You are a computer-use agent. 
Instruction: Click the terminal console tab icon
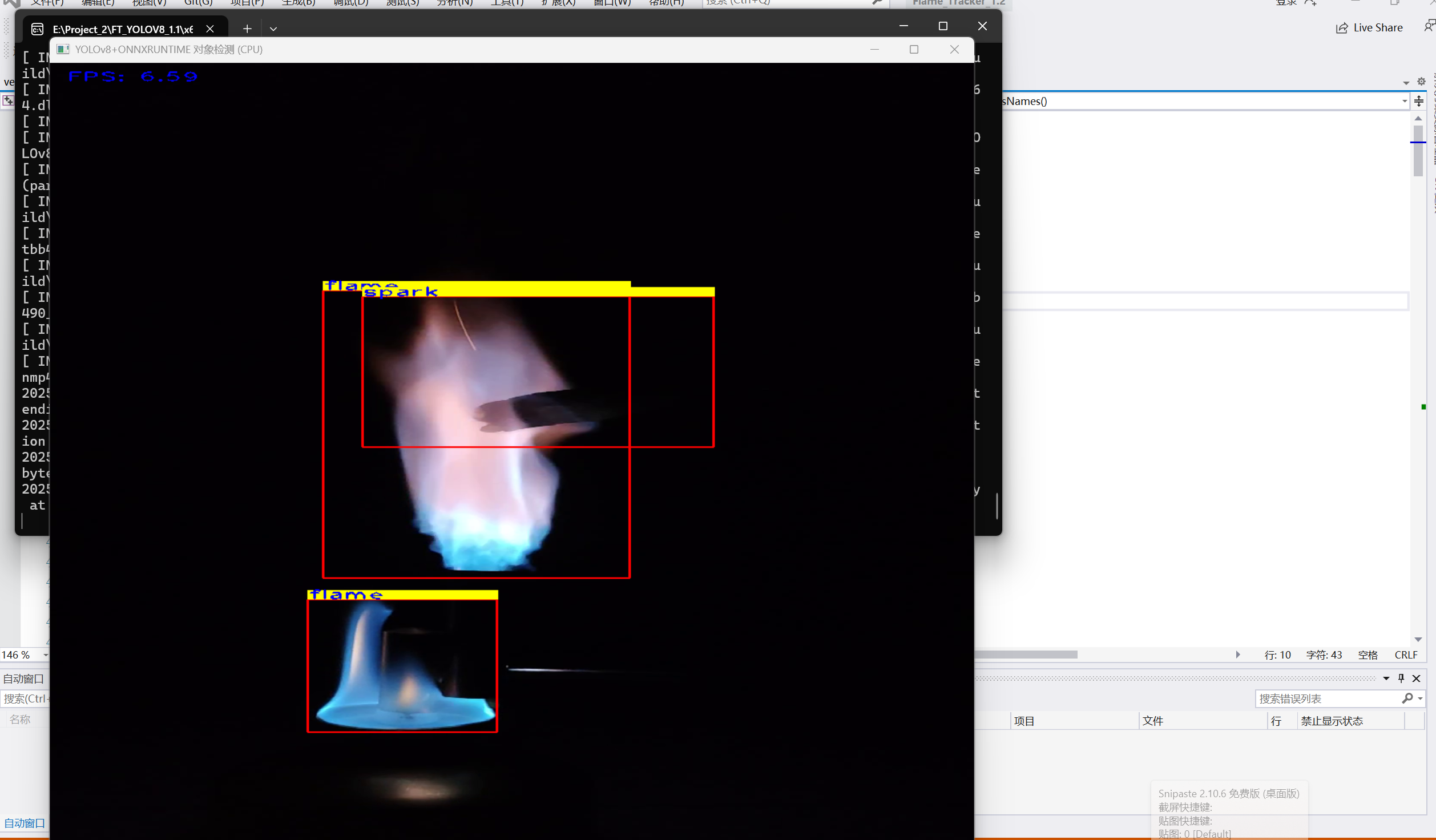pos(38,29)
